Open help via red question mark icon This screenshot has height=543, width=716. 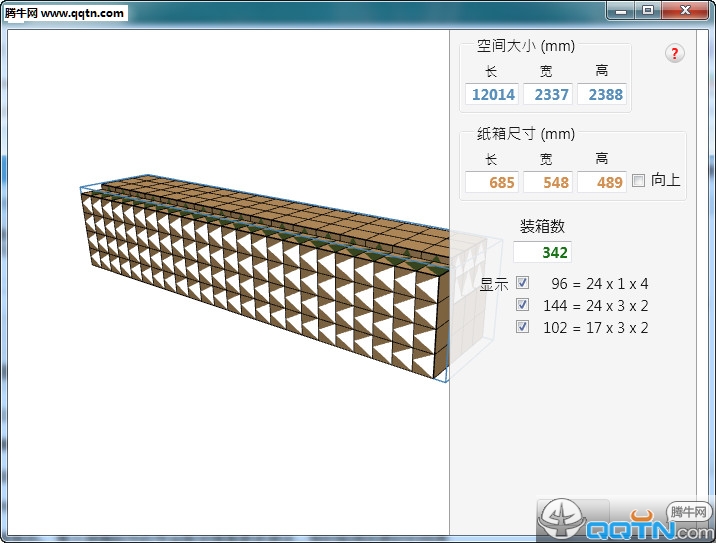click(x=674, y=53)
